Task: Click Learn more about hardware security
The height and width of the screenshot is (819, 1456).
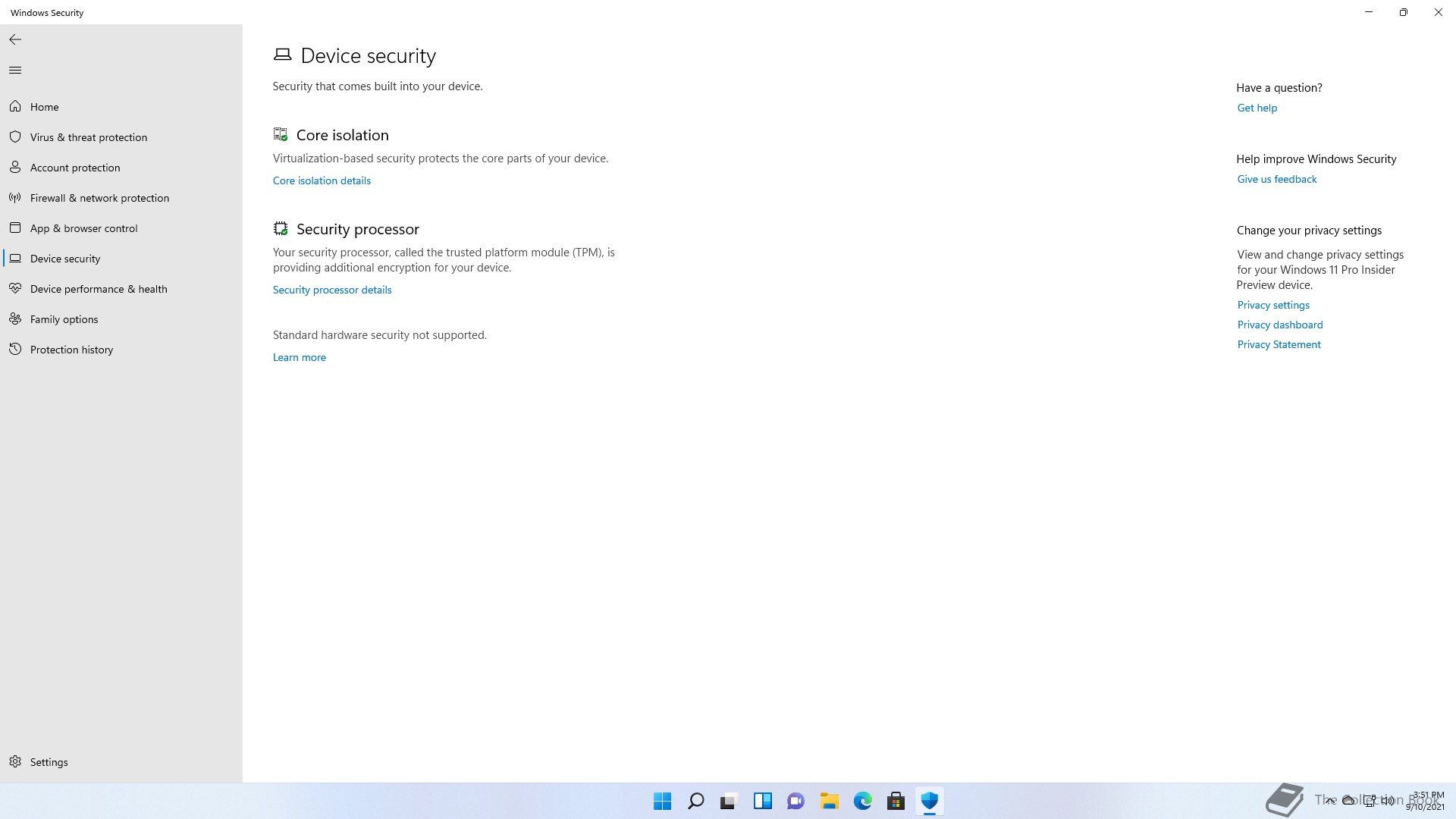Action: (x=300, y=357)
